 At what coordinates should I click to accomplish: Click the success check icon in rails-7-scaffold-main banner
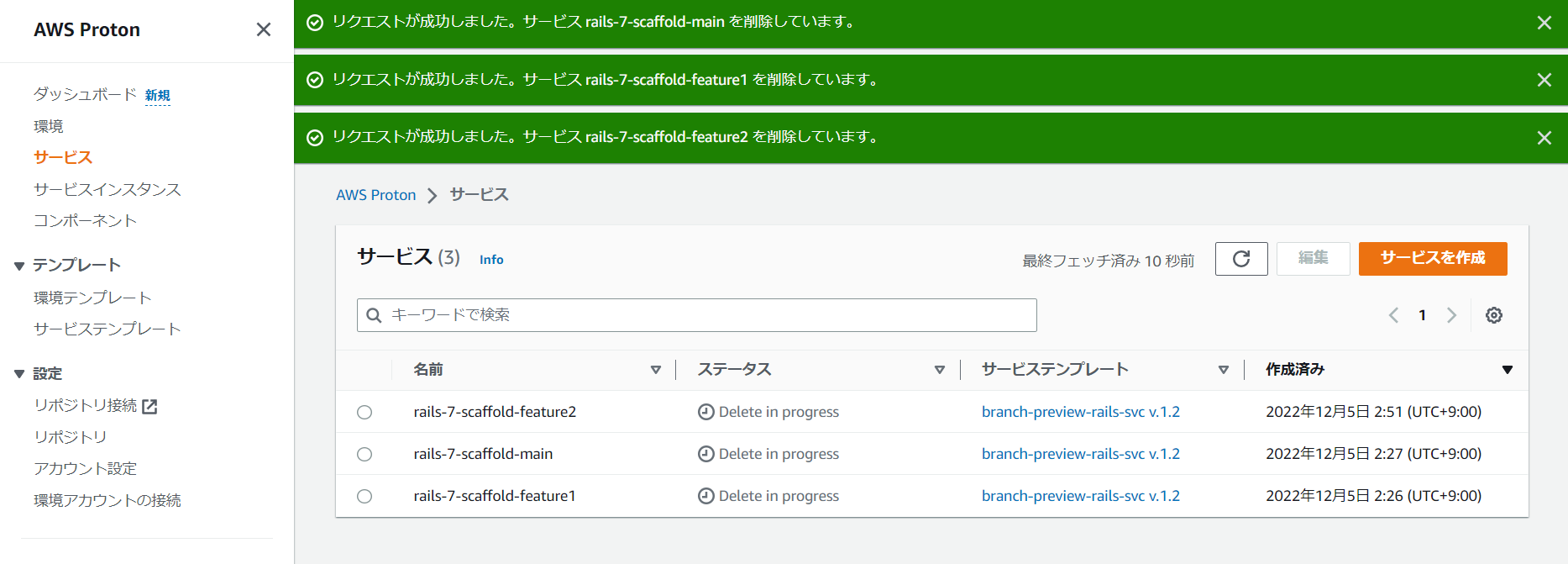(x=315, y=23)
